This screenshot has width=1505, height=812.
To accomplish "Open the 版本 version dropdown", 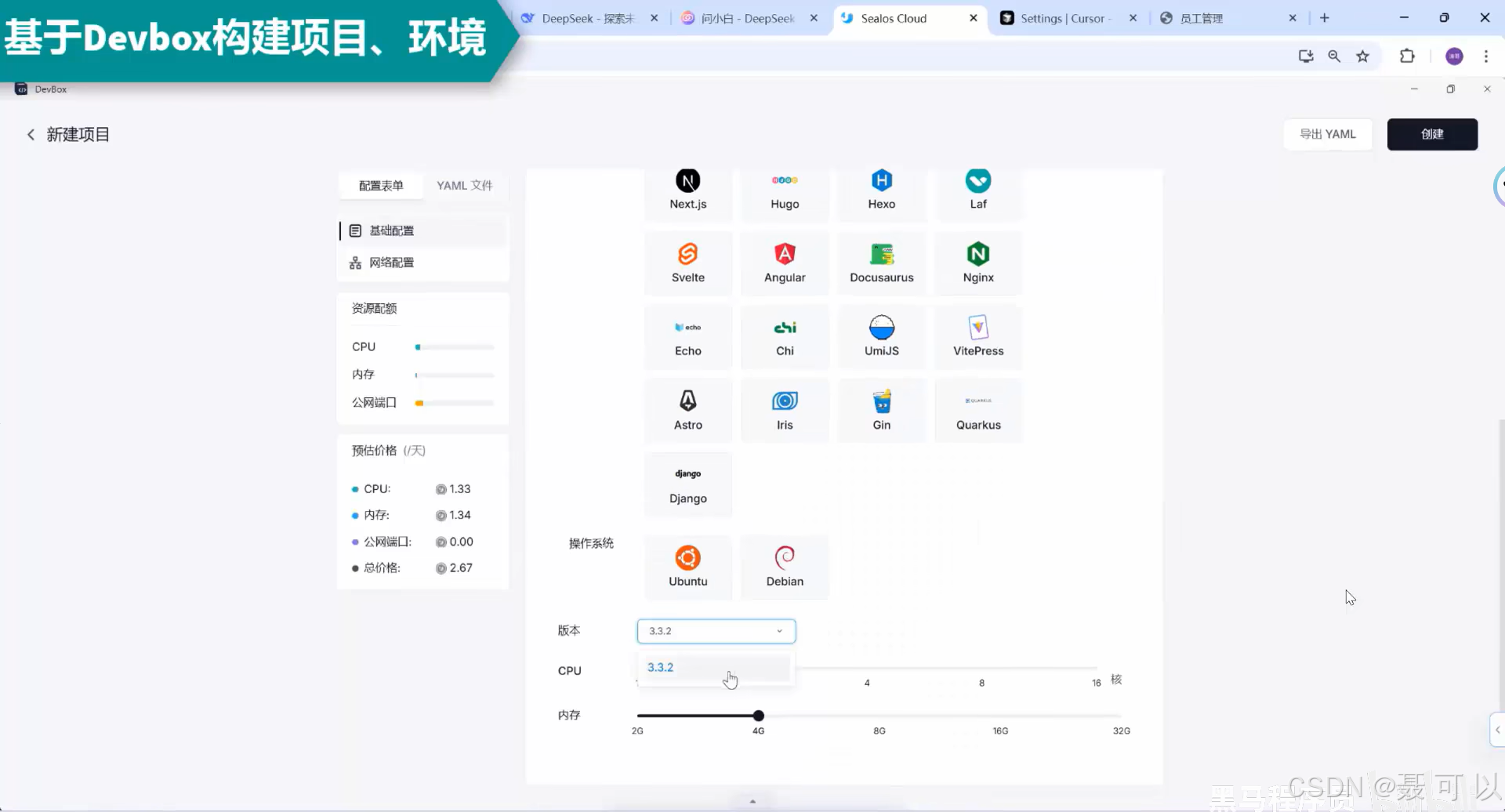I will click(x=716, y=631).
